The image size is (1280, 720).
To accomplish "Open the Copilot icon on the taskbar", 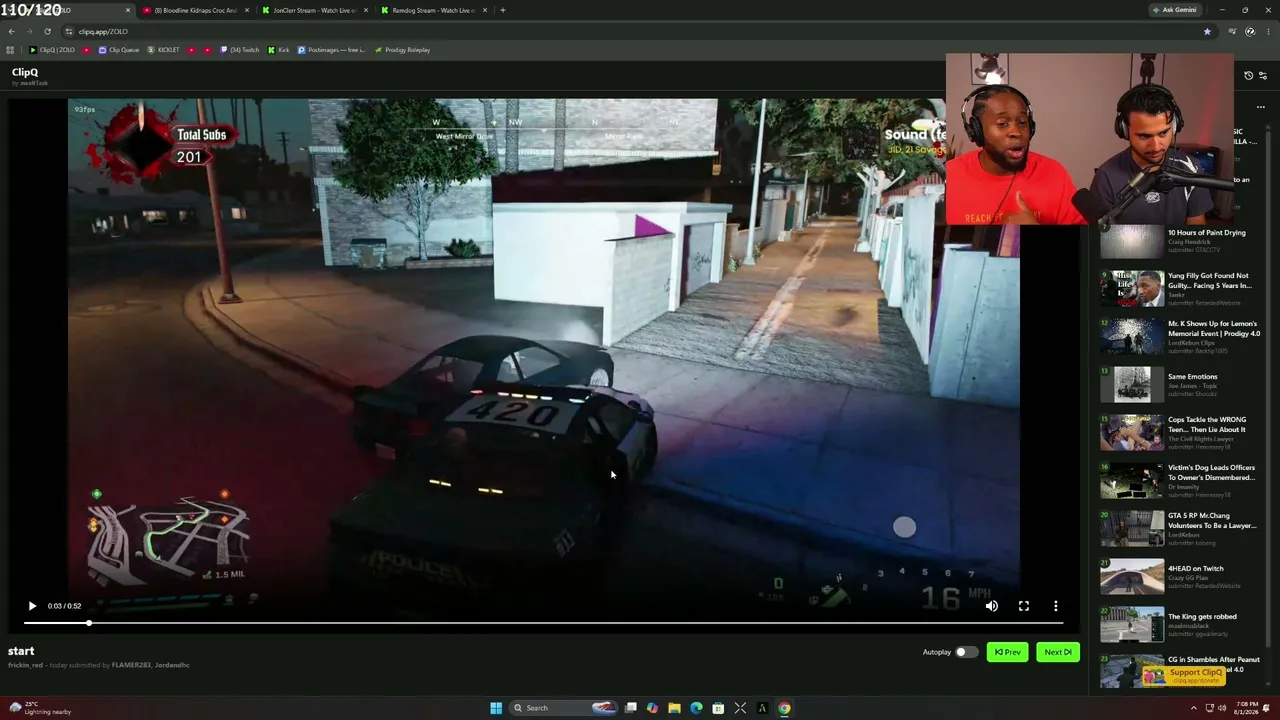I will pos(652,708).
